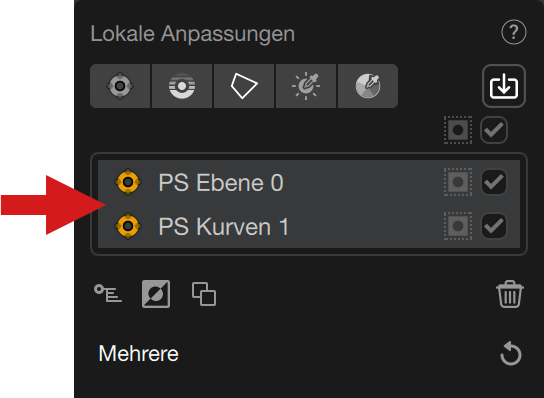Click the group control points icon
544x398 pixels.
(x=108, y=293)
